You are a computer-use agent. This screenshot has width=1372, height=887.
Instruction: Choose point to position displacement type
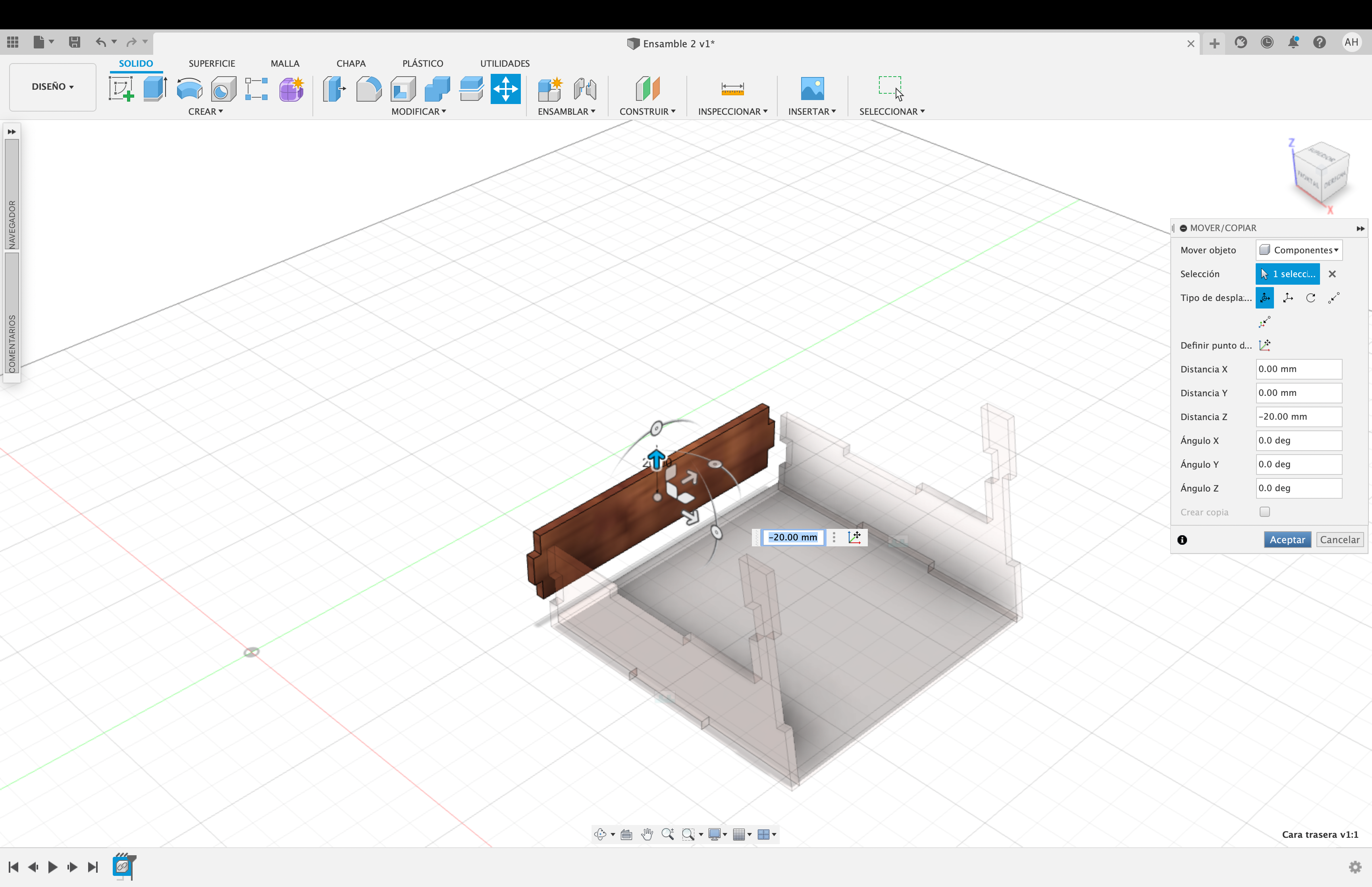click(x=1265, y=321)
